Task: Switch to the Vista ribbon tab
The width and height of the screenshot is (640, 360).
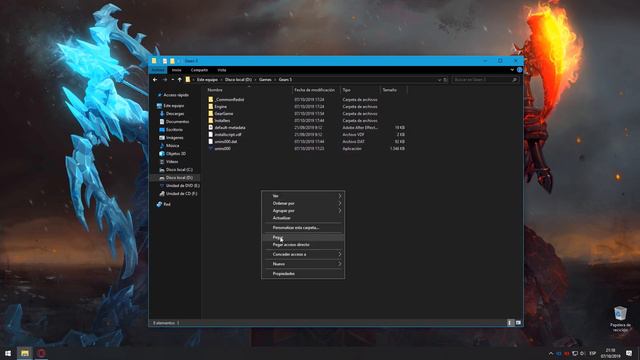Action: 222,70
